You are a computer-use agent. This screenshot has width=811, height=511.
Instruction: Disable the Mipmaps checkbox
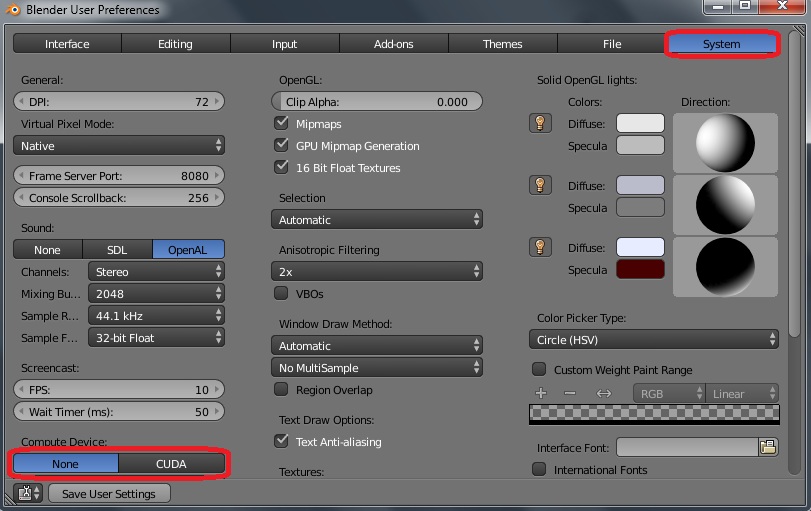click(x=281, y=124)
